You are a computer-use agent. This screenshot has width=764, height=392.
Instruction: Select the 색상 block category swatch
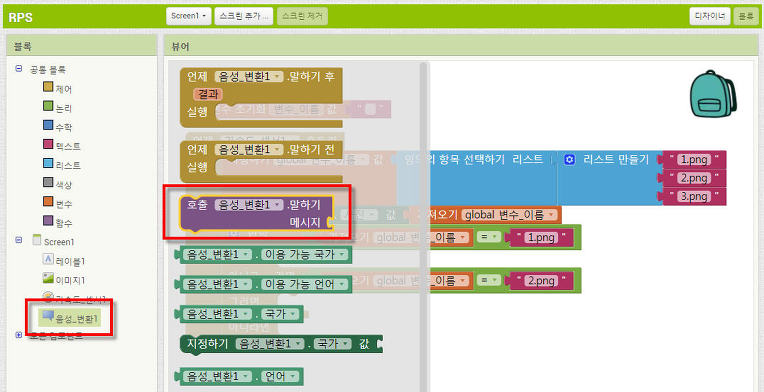click(48, 183)
